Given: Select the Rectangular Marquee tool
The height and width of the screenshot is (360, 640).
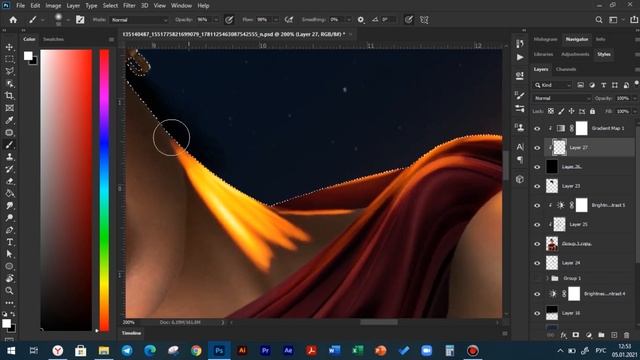Looking at the screenshot, I should click(x=9, y=59).
